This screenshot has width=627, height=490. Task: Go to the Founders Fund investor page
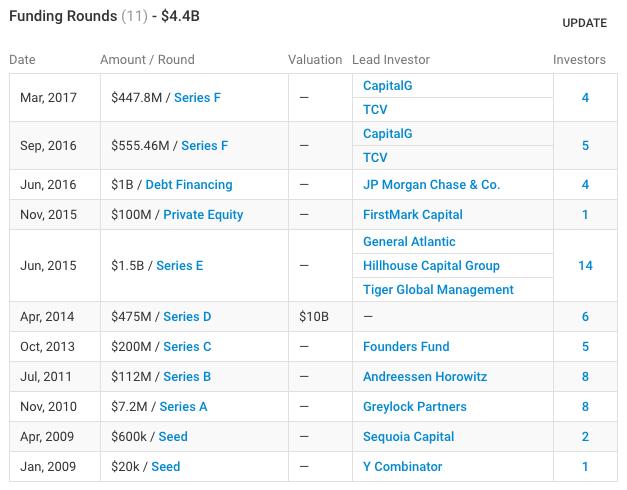tap(406, 347)
